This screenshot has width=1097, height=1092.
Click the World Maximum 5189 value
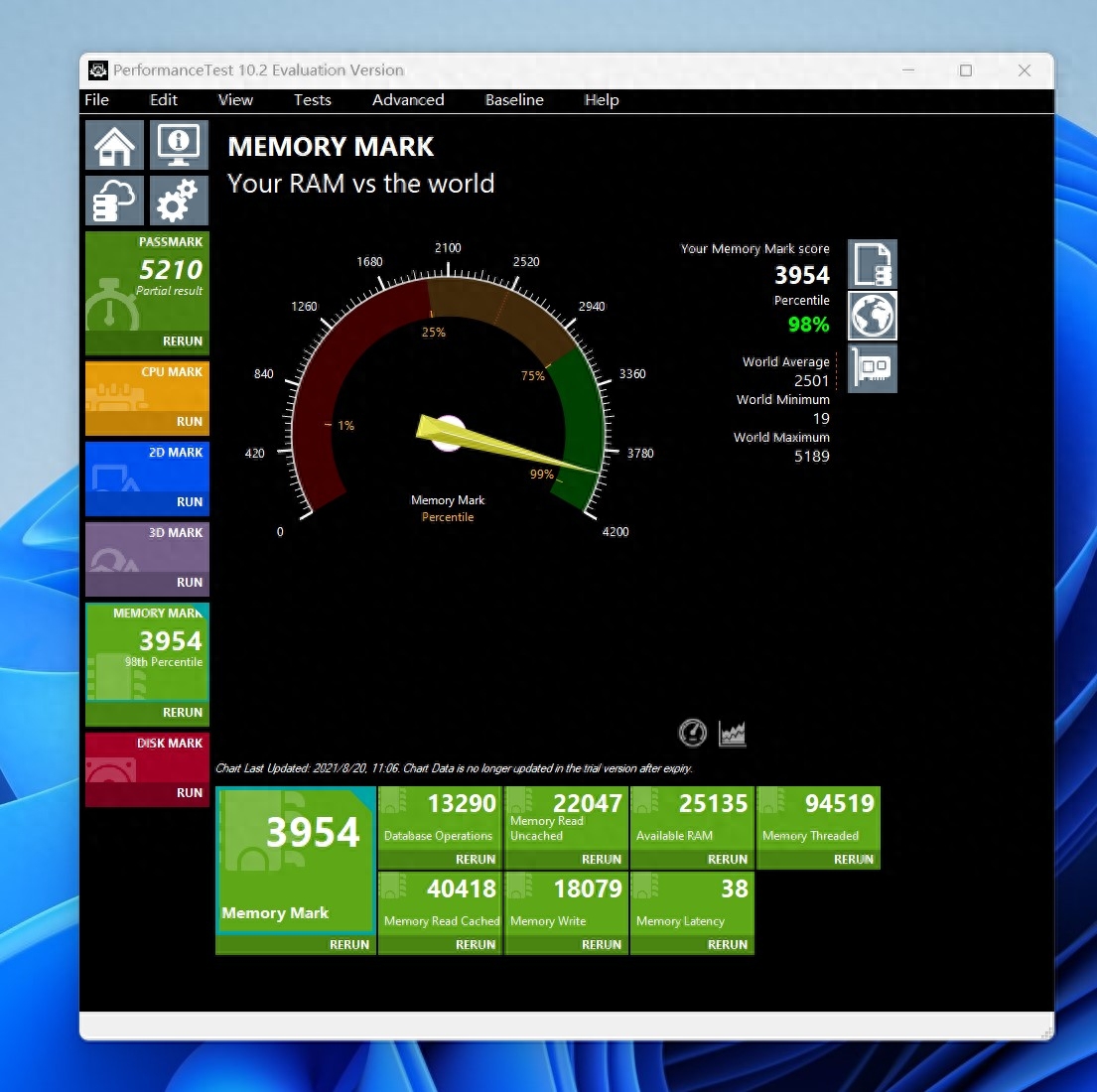pyautogui.click(x=811, y=456)
